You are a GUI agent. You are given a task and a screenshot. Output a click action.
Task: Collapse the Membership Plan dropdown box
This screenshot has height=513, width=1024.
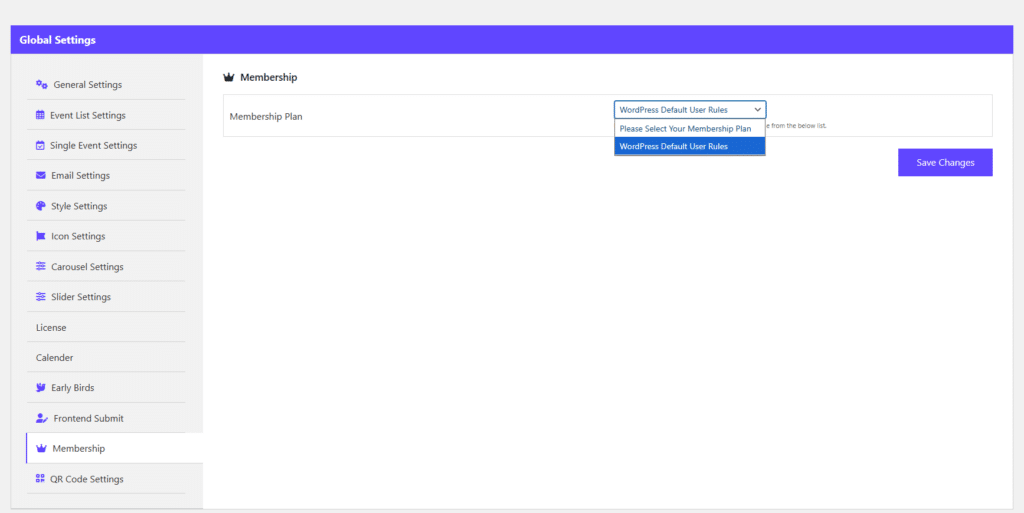click(x=690, y=110)
